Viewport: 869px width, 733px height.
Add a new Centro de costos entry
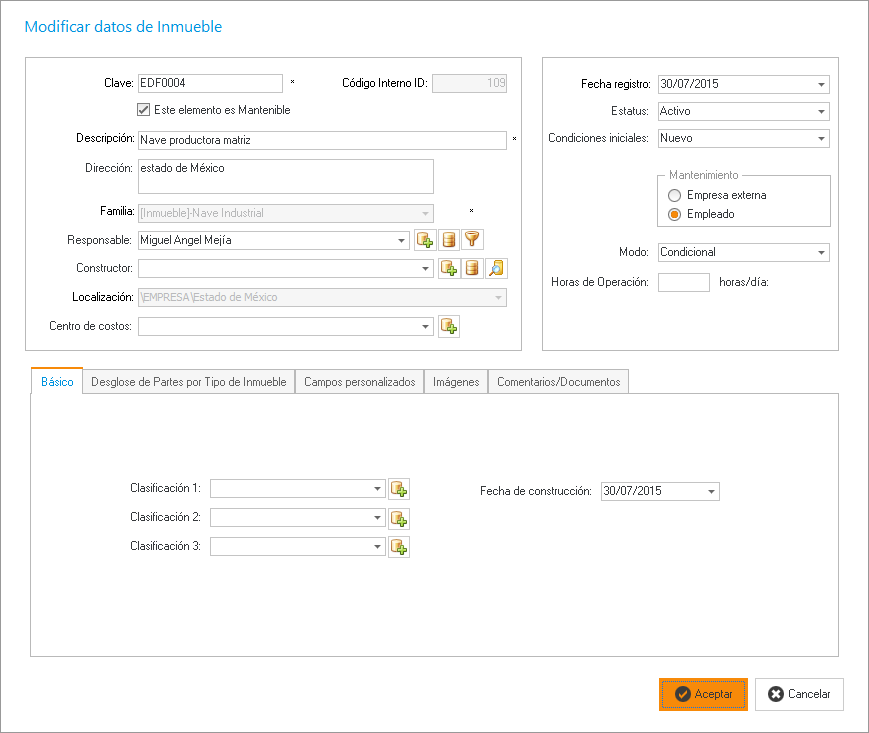(x=449, y=326)
